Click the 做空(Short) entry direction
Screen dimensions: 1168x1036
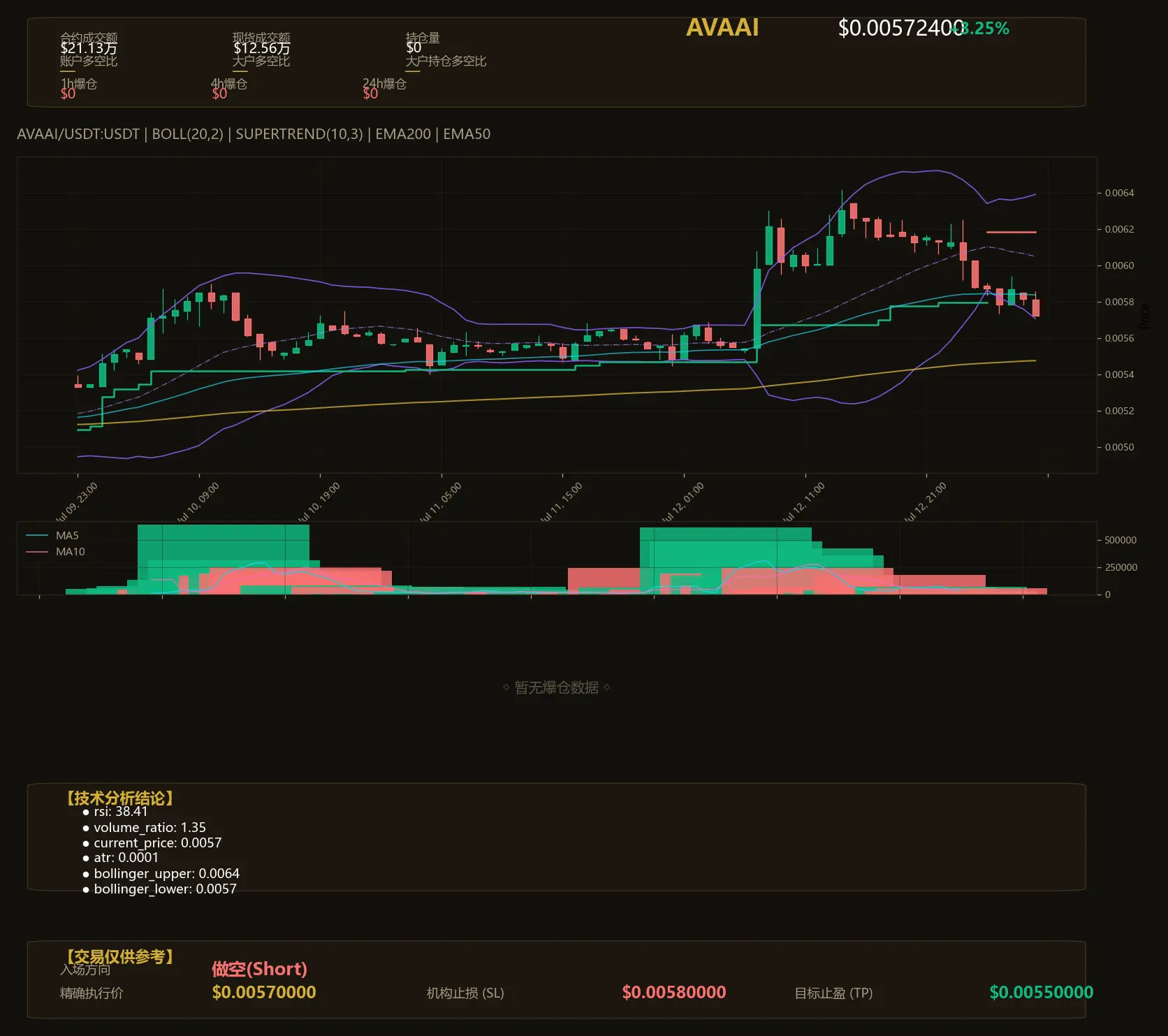tap(260, 969)
